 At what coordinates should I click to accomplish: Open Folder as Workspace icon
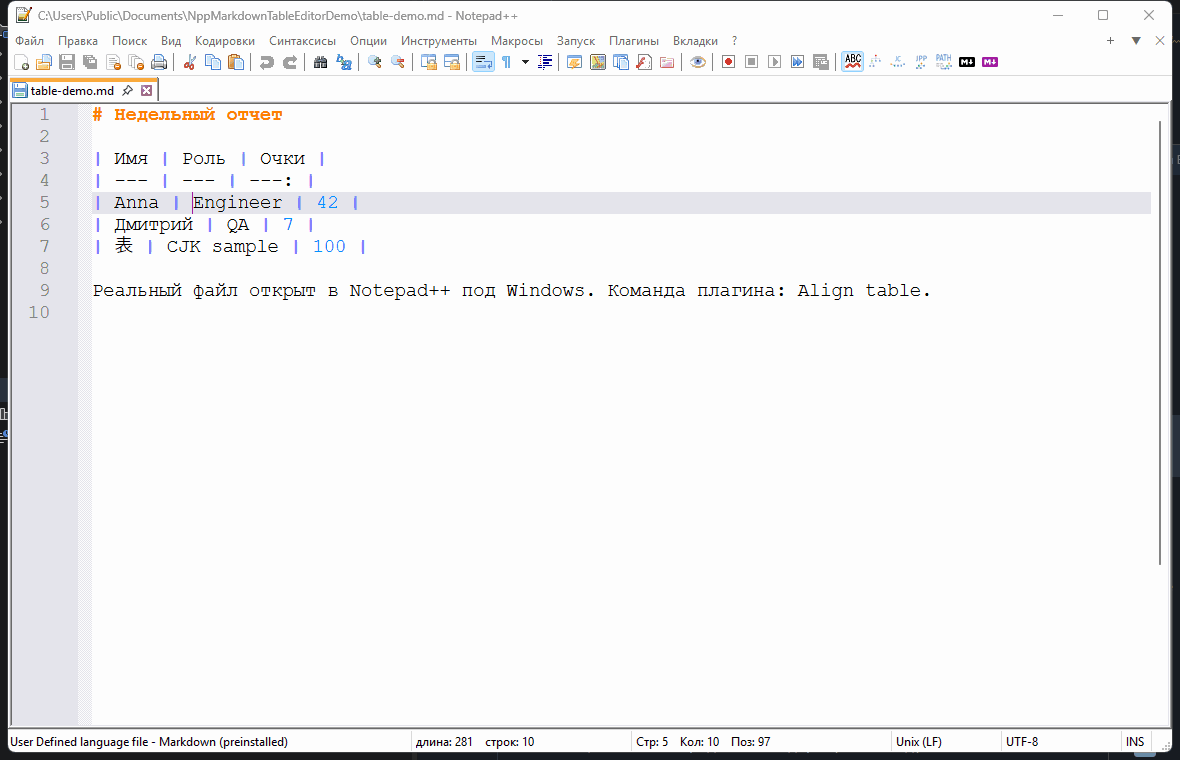(x=667, y=62)
